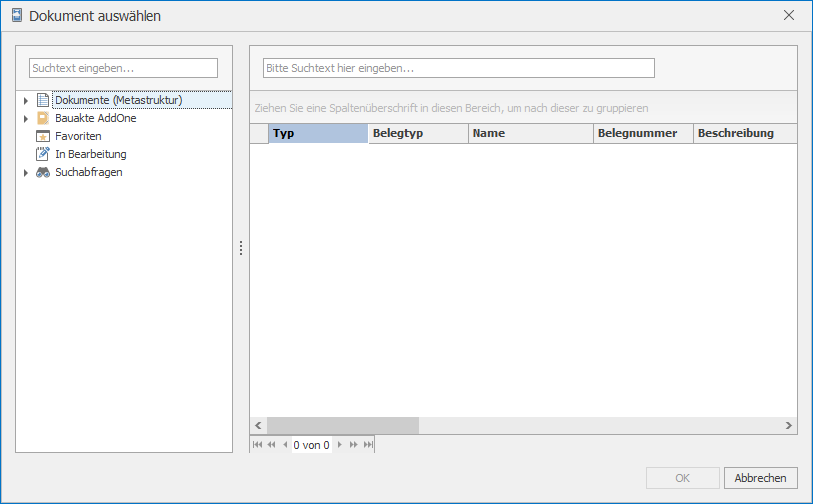
Task: Select the Favoriten tree entry
Action: coord(78,136)
